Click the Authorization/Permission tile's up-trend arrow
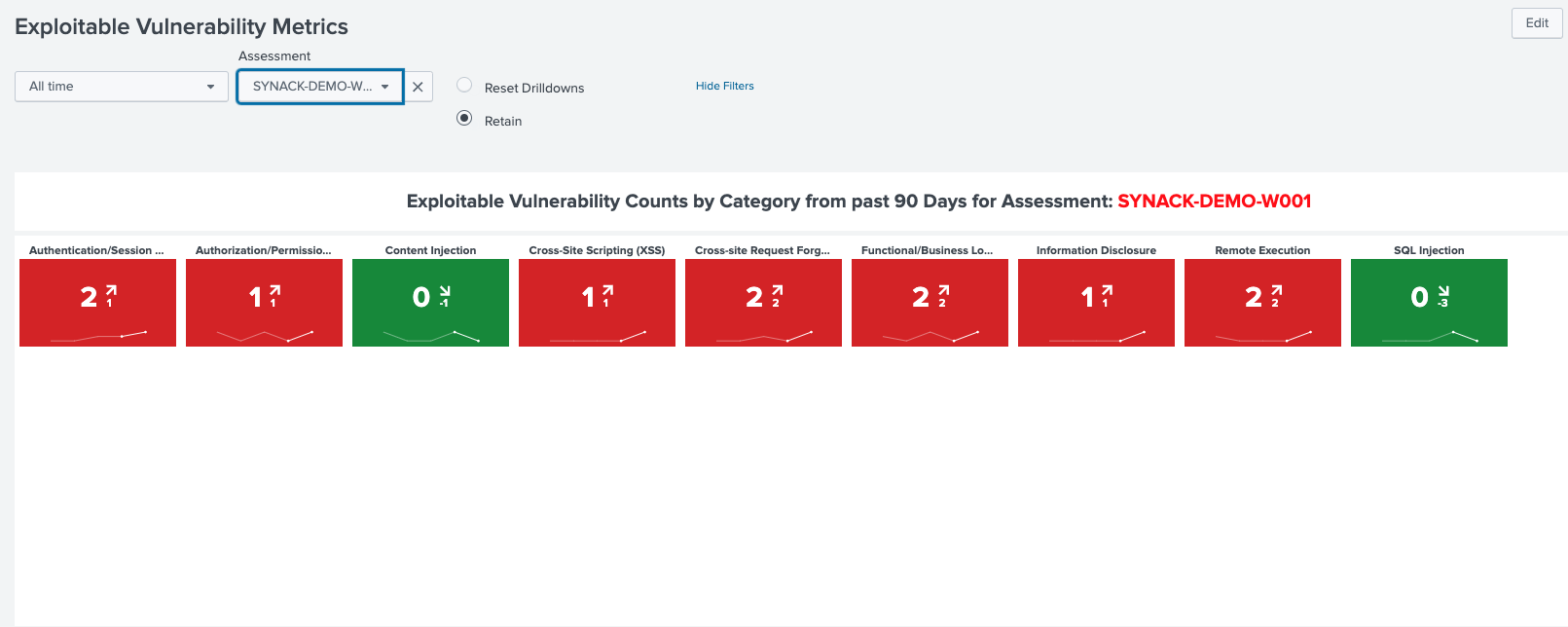This screenshot has width=1568, height=627. point(275,290)
